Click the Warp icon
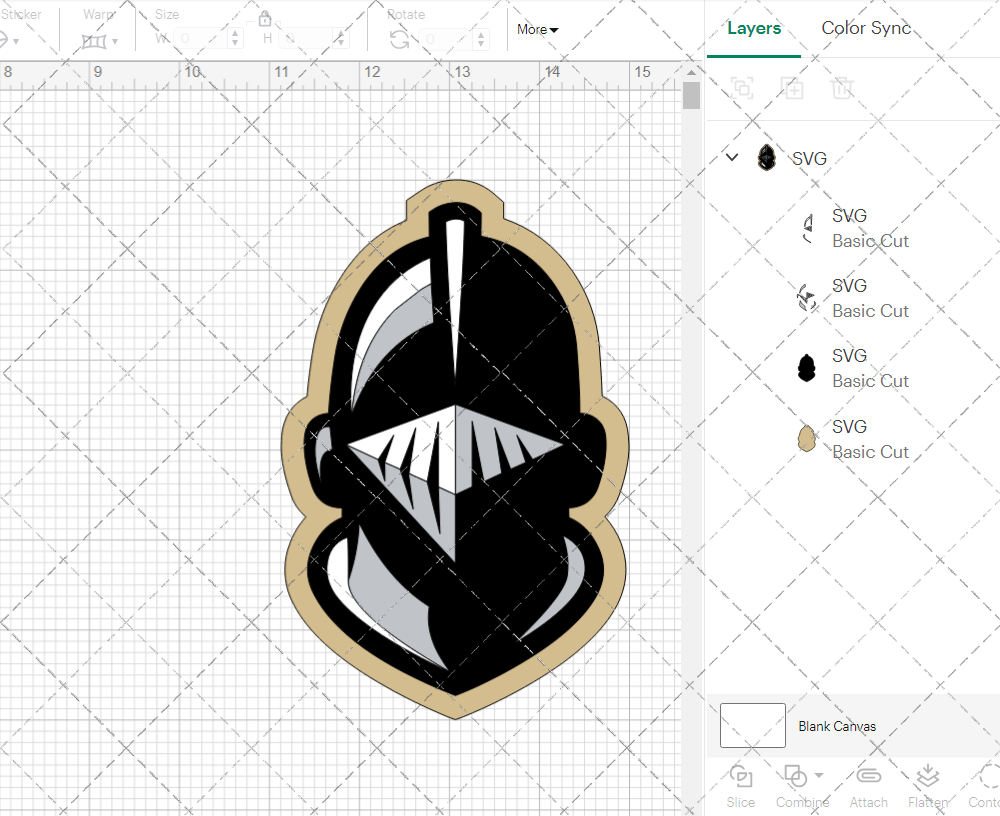Viewport: 1000px width, 816px height. click(x=94, y=41)
